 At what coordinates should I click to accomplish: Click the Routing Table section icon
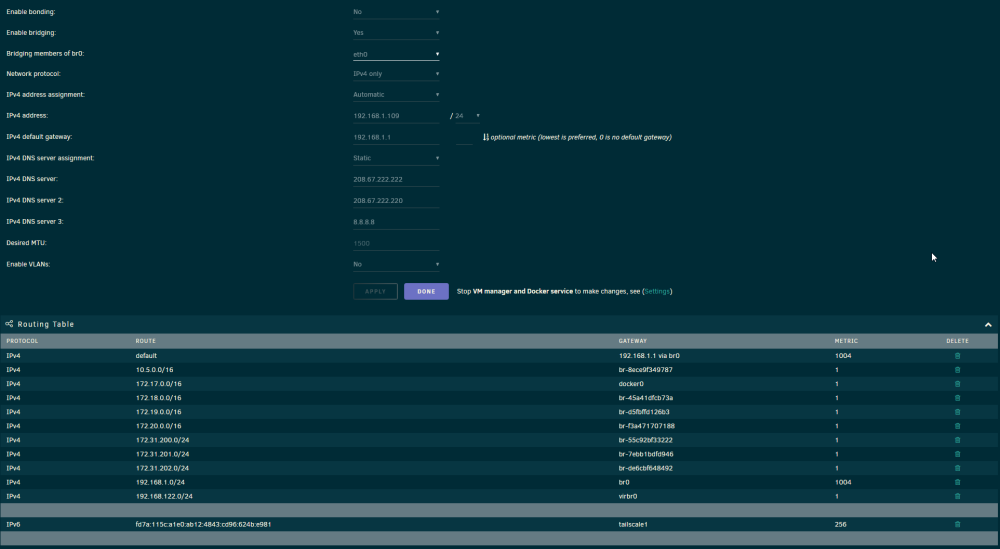[9, 324]
